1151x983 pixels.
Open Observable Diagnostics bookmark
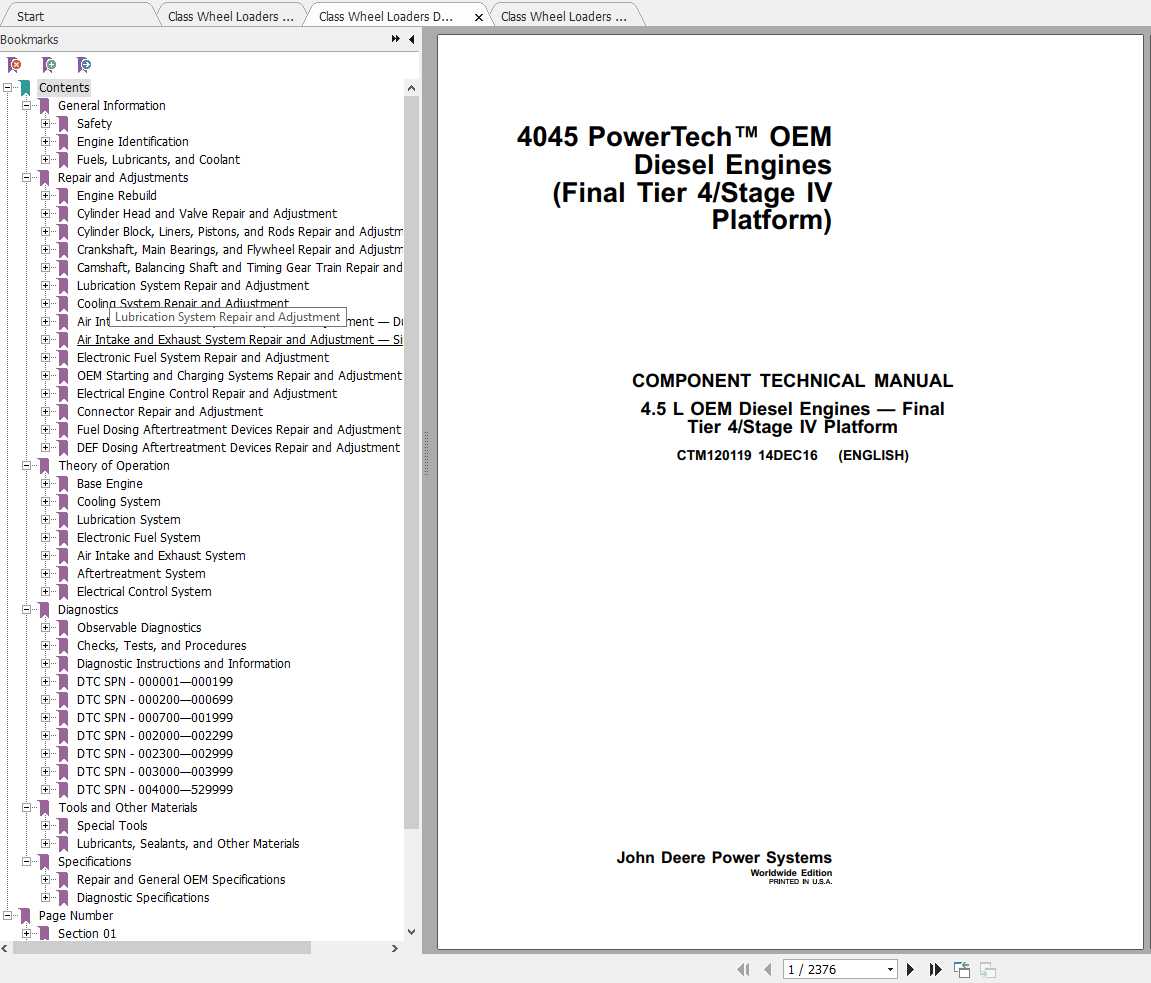(x=139, y=628)
